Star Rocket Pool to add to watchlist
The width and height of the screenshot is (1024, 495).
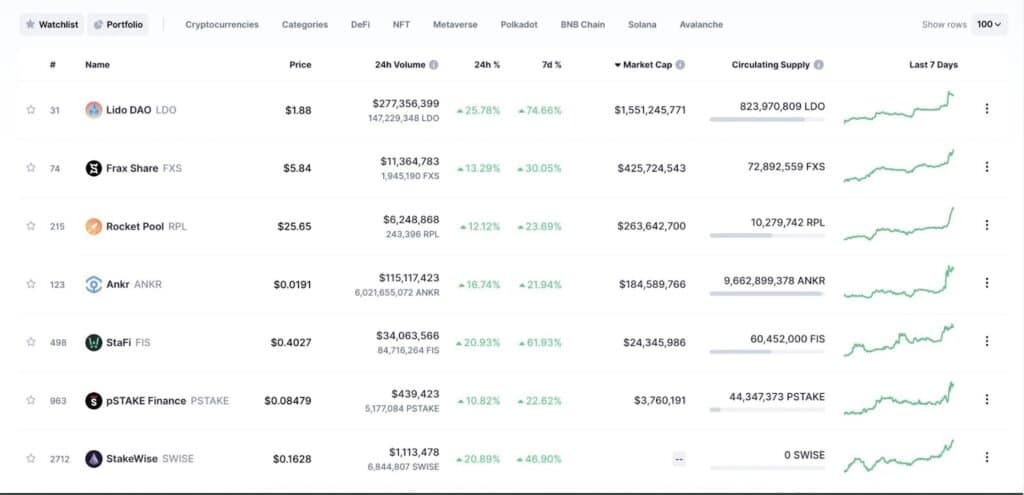coord(31,226)
